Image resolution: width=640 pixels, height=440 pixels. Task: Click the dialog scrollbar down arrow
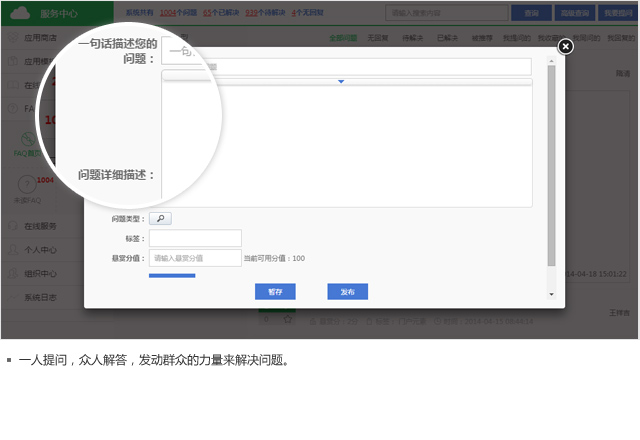(551, 294)
